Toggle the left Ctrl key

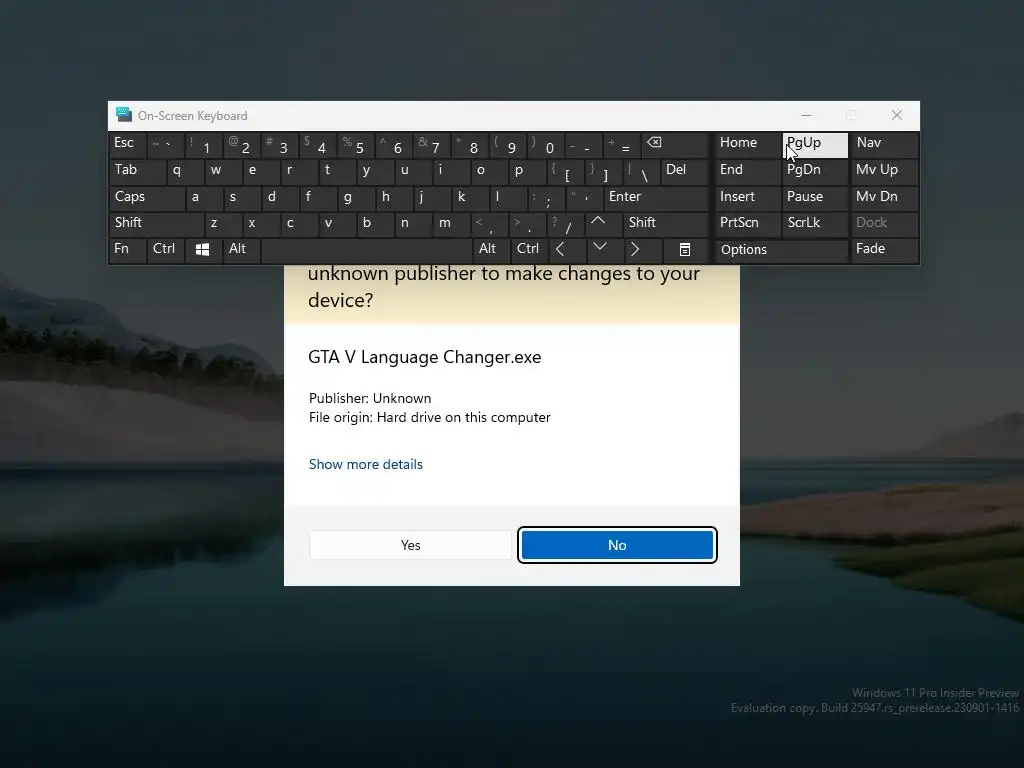(166, 249)
